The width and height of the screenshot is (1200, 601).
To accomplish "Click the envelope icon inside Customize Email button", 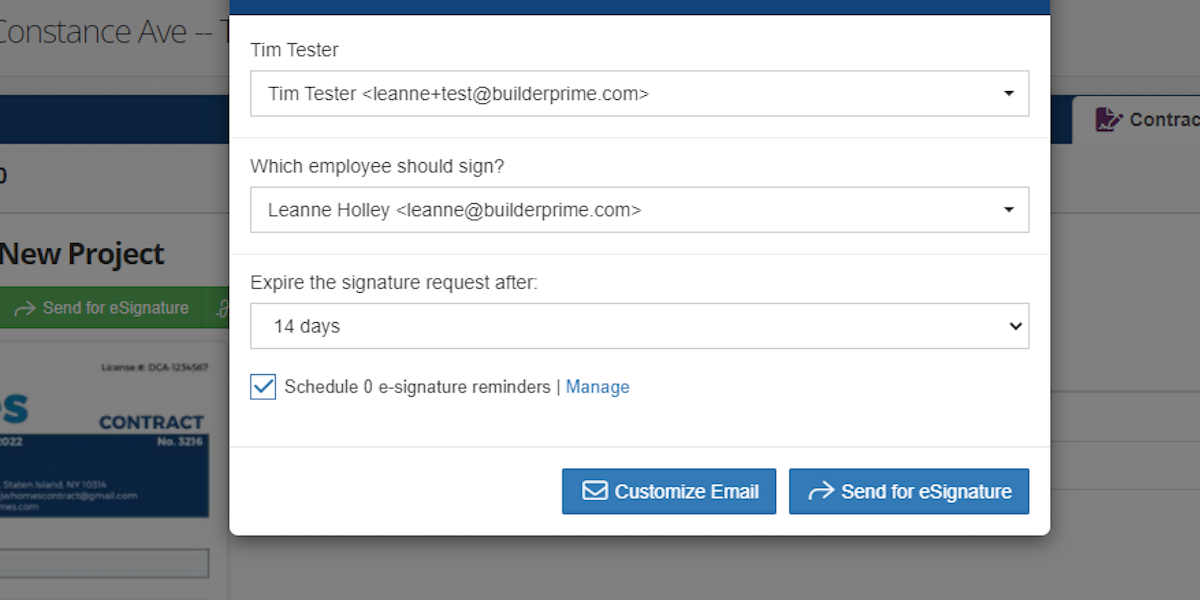I will coord(594,491).
